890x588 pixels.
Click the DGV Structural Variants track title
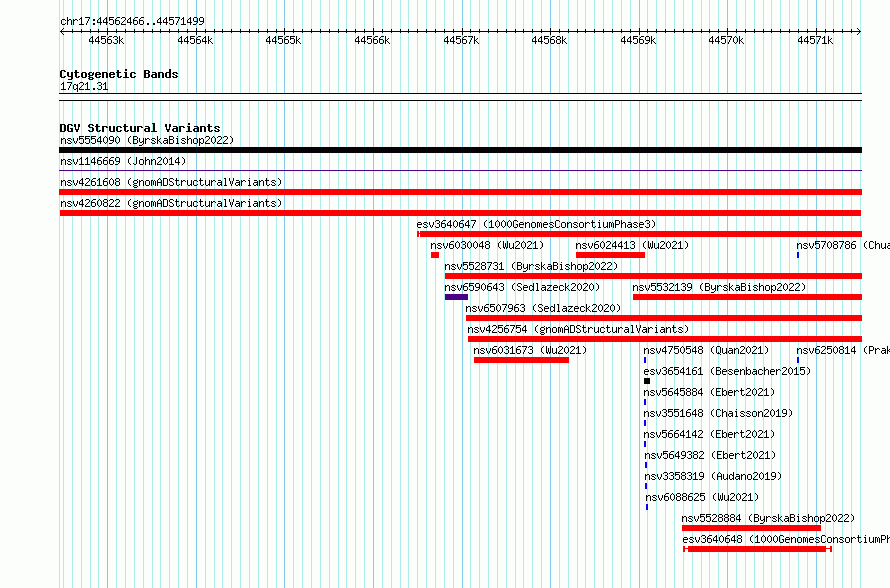[140, 128]
